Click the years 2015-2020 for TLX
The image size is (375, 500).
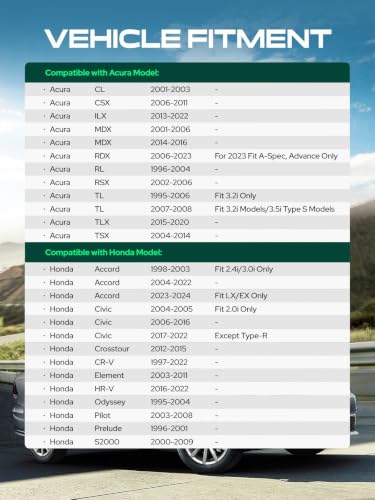[x=170, y=222]
